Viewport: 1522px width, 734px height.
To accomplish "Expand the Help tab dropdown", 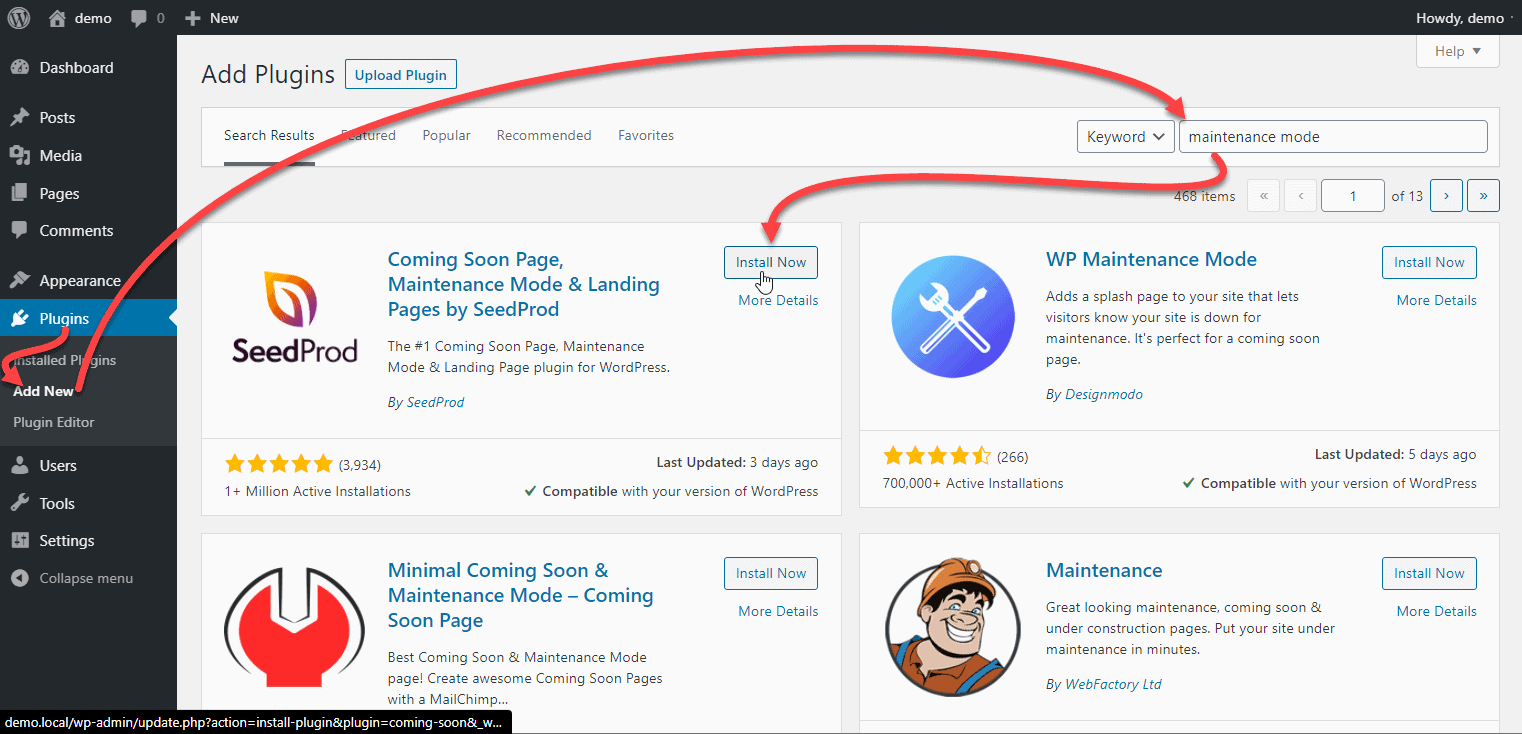I will pos(1458,51).
